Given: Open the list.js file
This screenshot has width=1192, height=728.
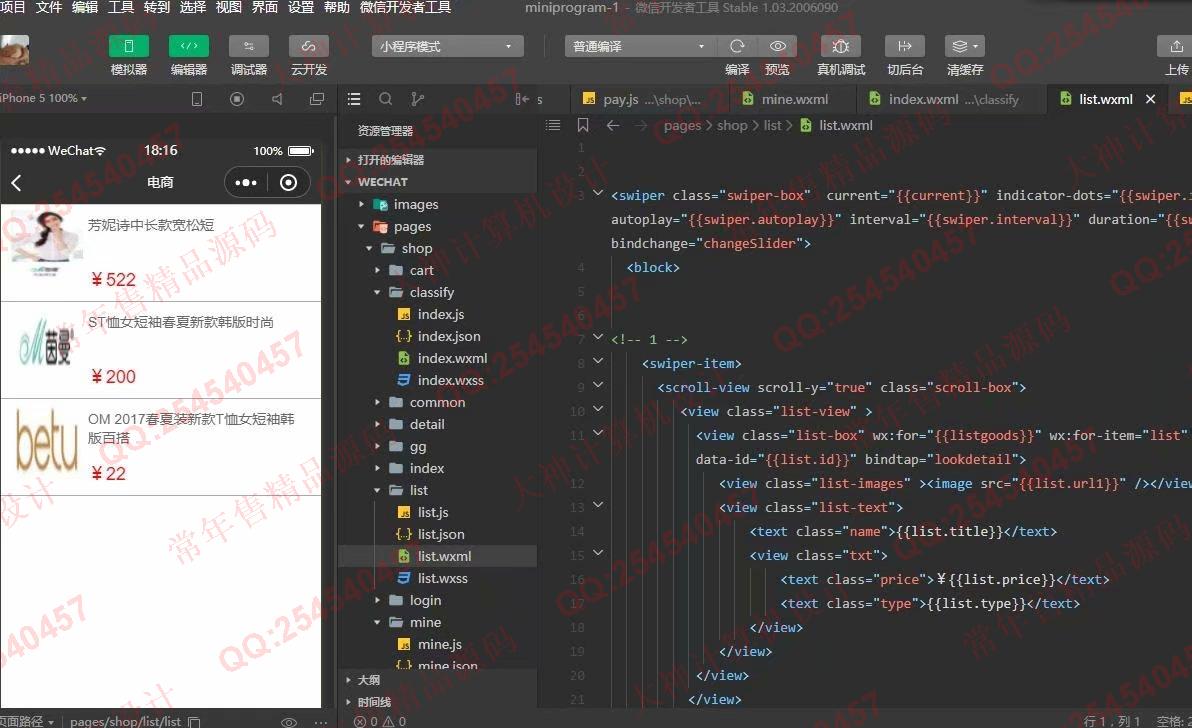Looking at the screenshot, I should (438, 512).
